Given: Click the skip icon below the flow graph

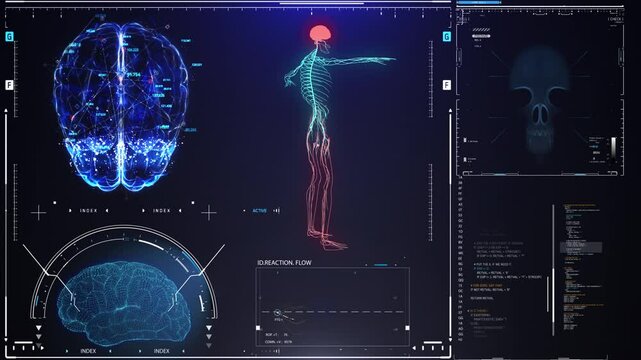Looking at the screenshot, I should coord(277,351).
